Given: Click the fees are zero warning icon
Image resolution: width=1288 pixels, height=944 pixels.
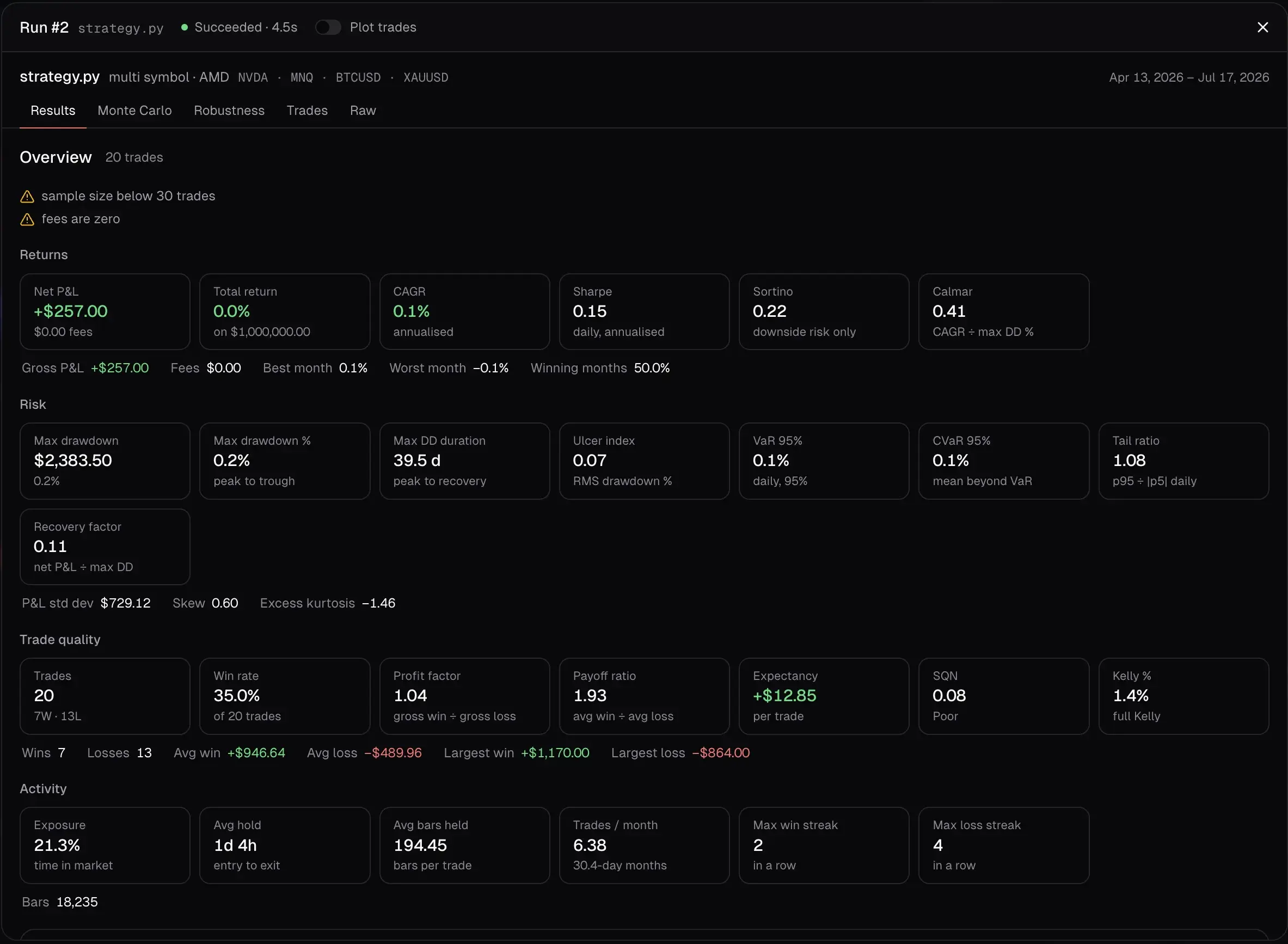Looking at the screenshot, I should coord(27,219).
